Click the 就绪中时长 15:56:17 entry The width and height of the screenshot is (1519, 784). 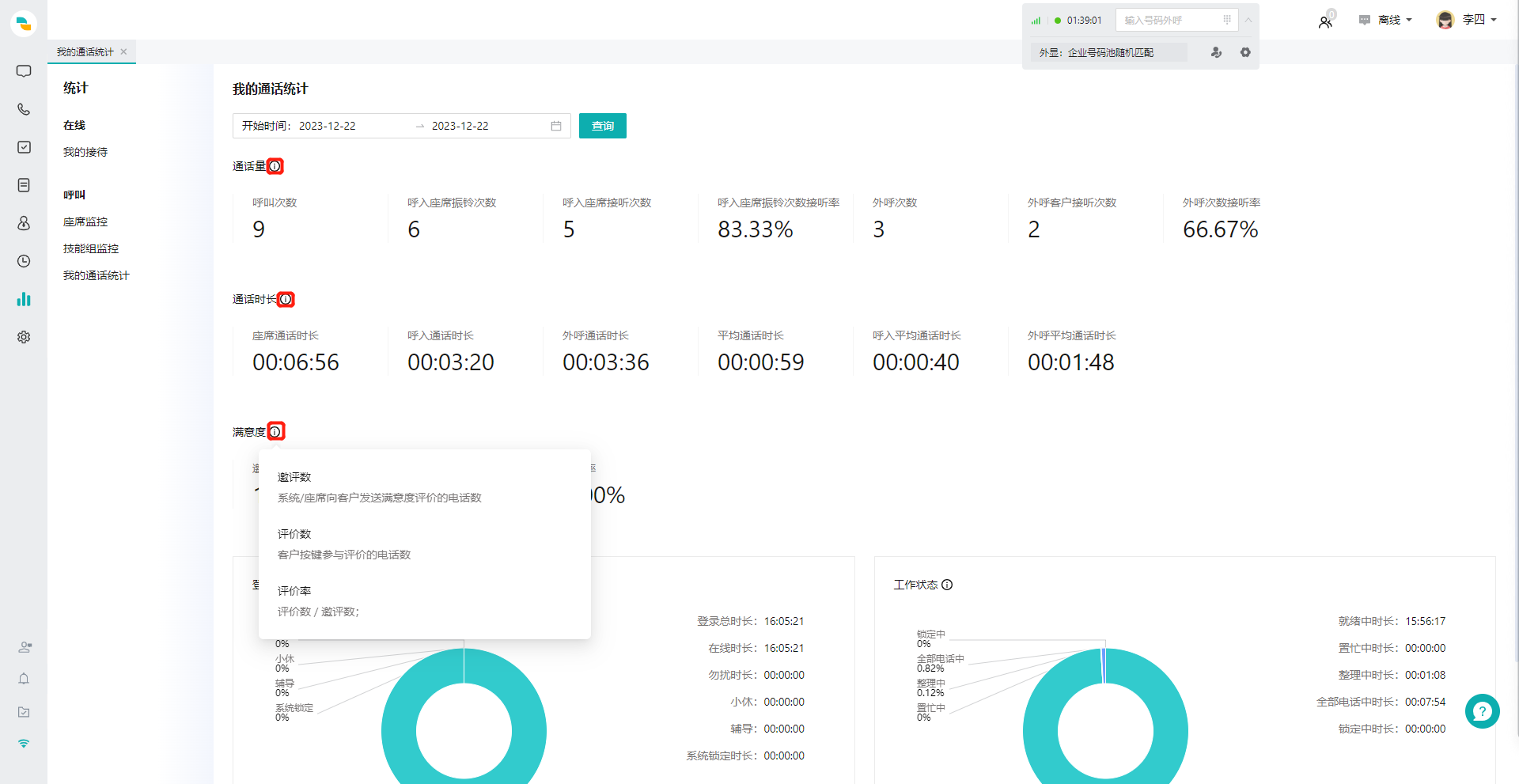1392,621
